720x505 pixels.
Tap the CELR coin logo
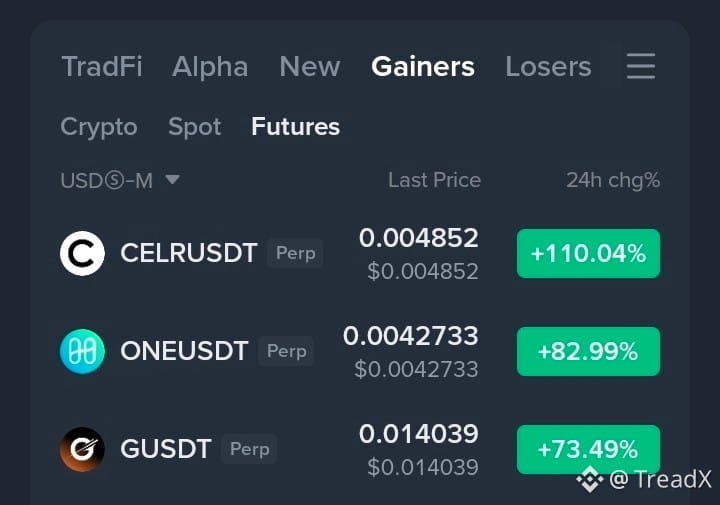(x=82, y=253)
